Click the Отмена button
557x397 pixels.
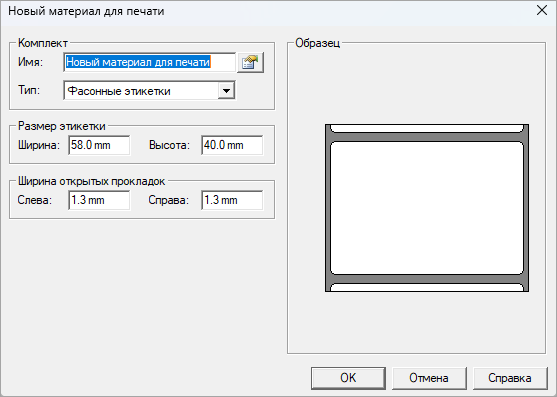429,378
